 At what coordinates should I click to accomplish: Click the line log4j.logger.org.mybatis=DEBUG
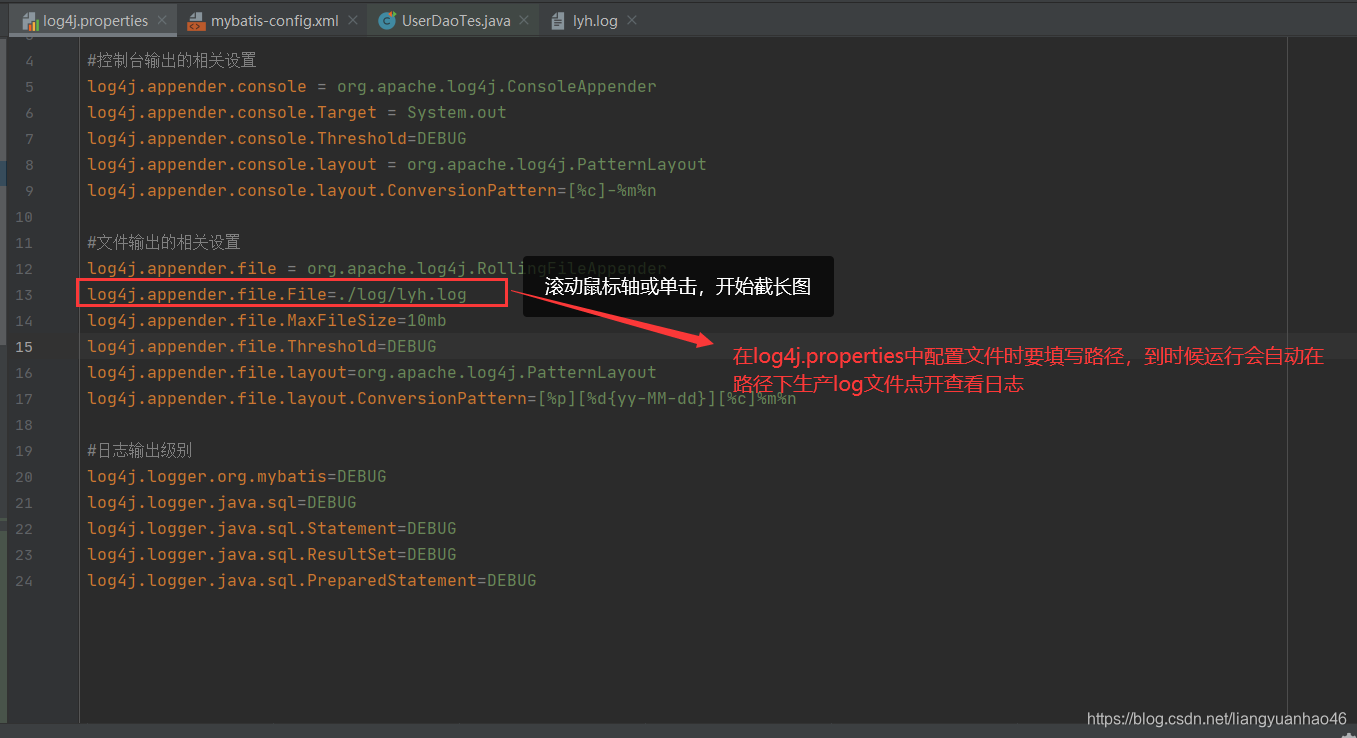pos(237,477)
